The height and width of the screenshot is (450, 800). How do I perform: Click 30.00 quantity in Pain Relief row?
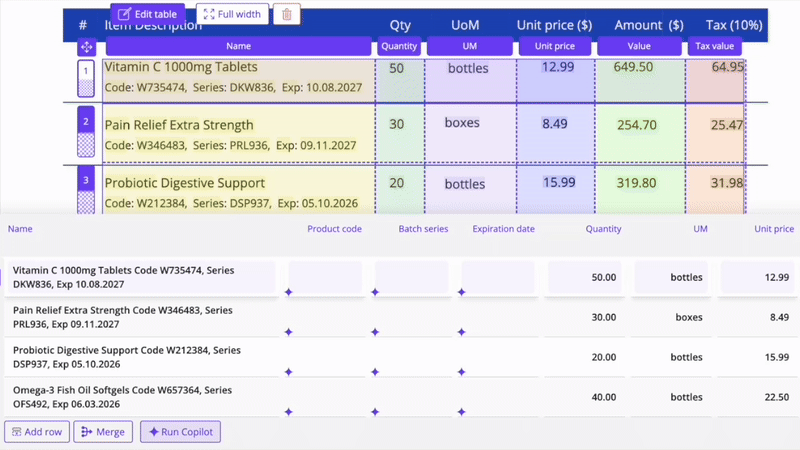point(604,317)
